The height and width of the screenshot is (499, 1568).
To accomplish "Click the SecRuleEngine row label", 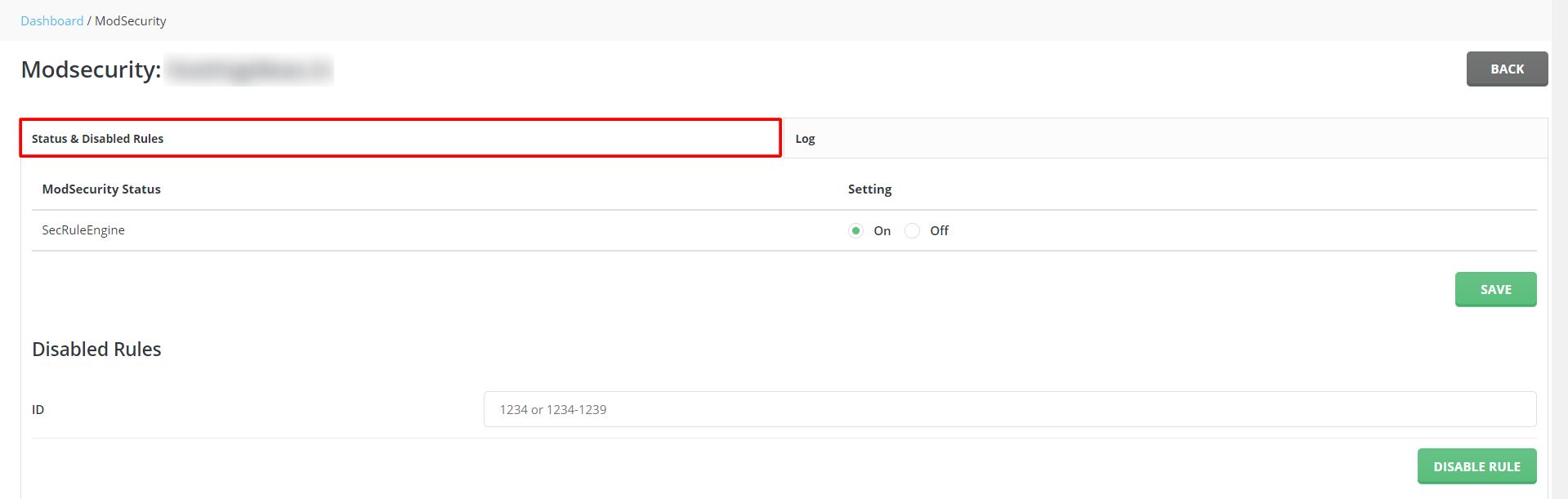I will pos(83,230).
